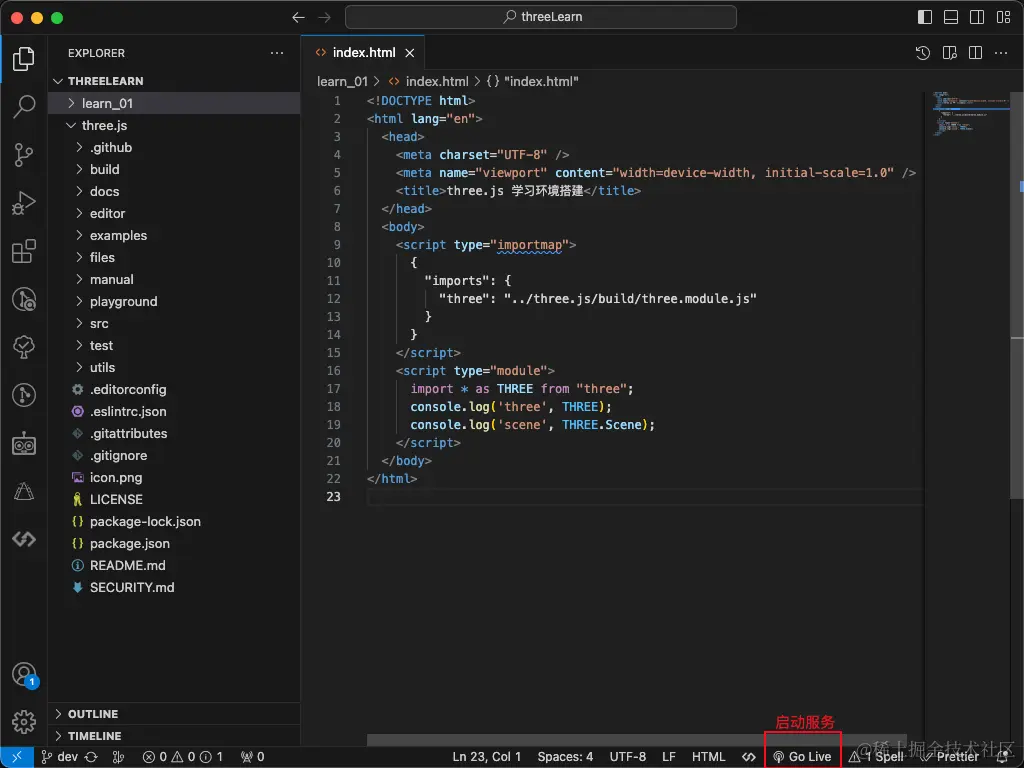
Task: Open the Manage gear settings icon
Action: tap(24, 721)
